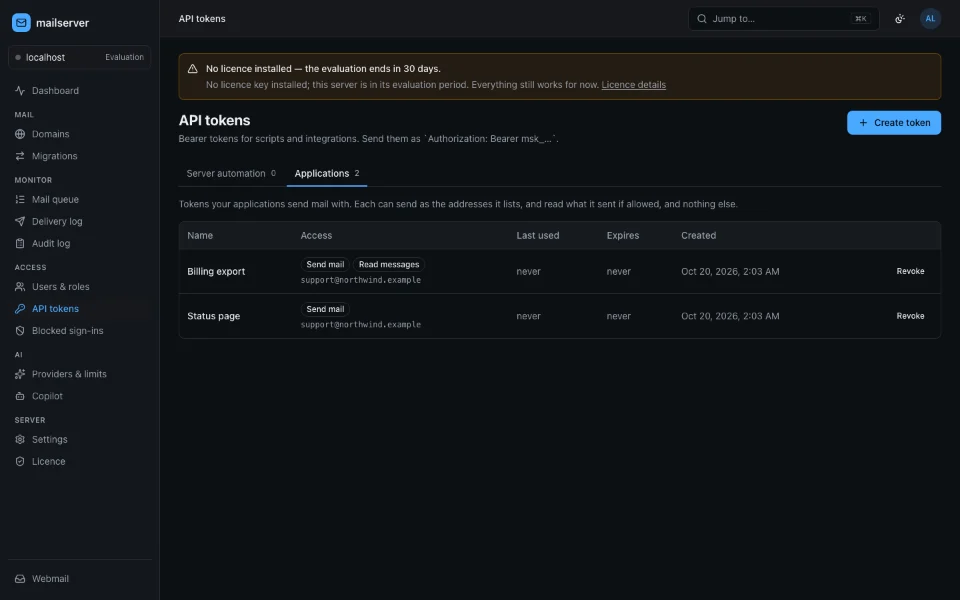Select the Applications tab
The width and height of the screenshot is (960, 600).
327,173
